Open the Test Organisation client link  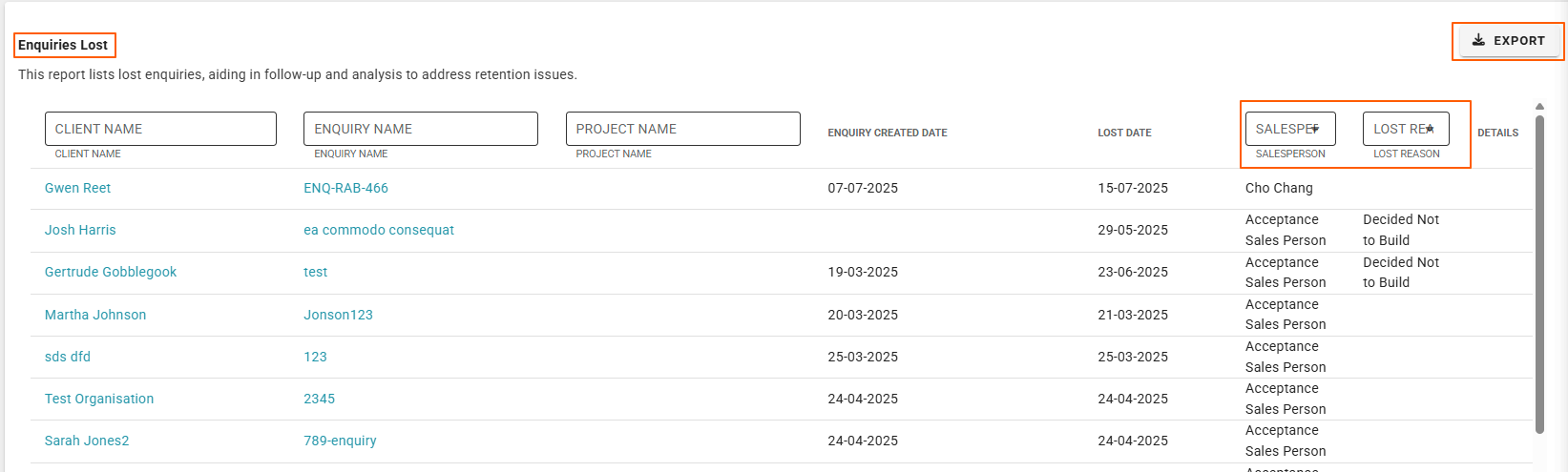[99, 399]
